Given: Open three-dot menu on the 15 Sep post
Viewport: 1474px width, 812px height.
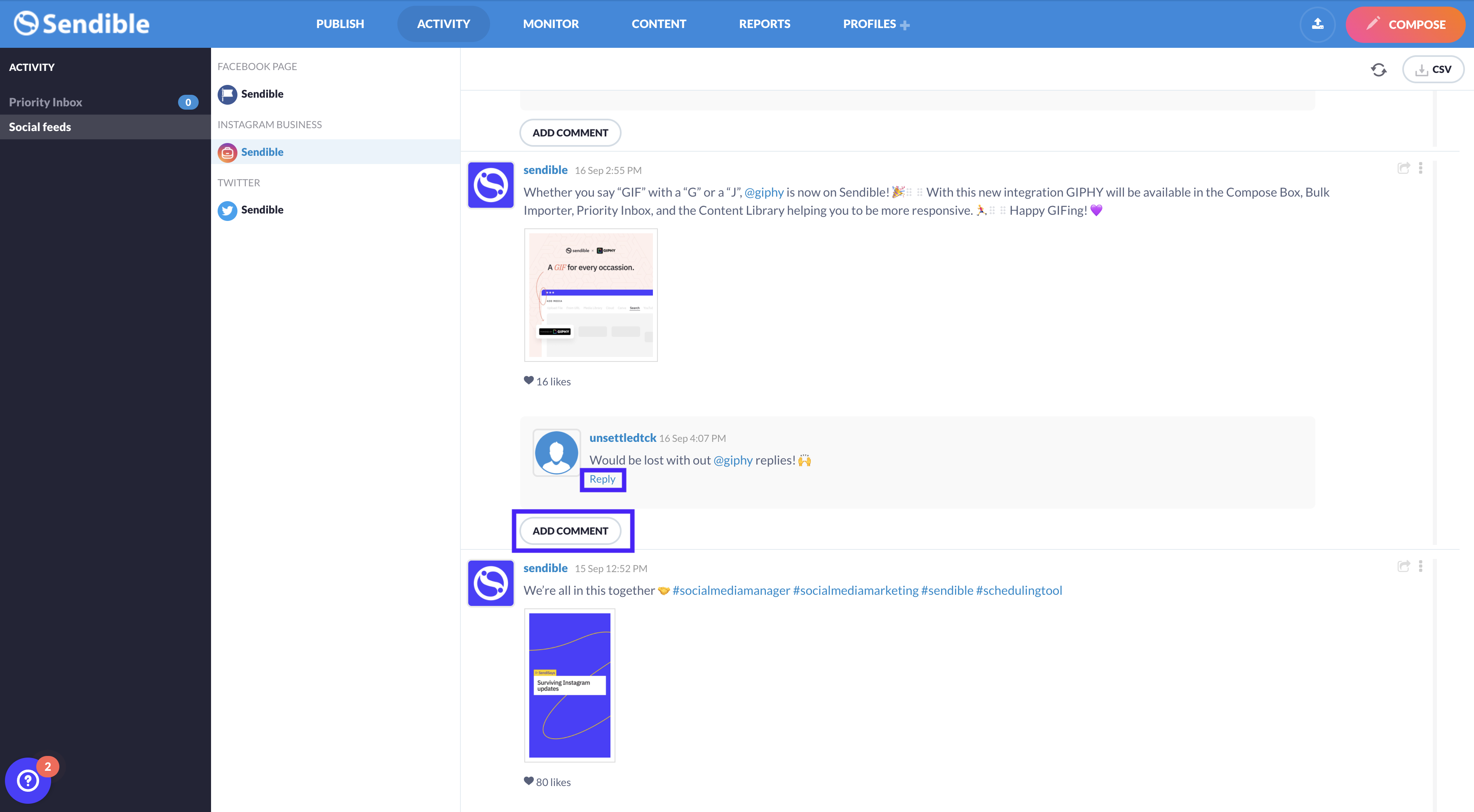Looking at the screenshot, I should (x=1420, y=566).
